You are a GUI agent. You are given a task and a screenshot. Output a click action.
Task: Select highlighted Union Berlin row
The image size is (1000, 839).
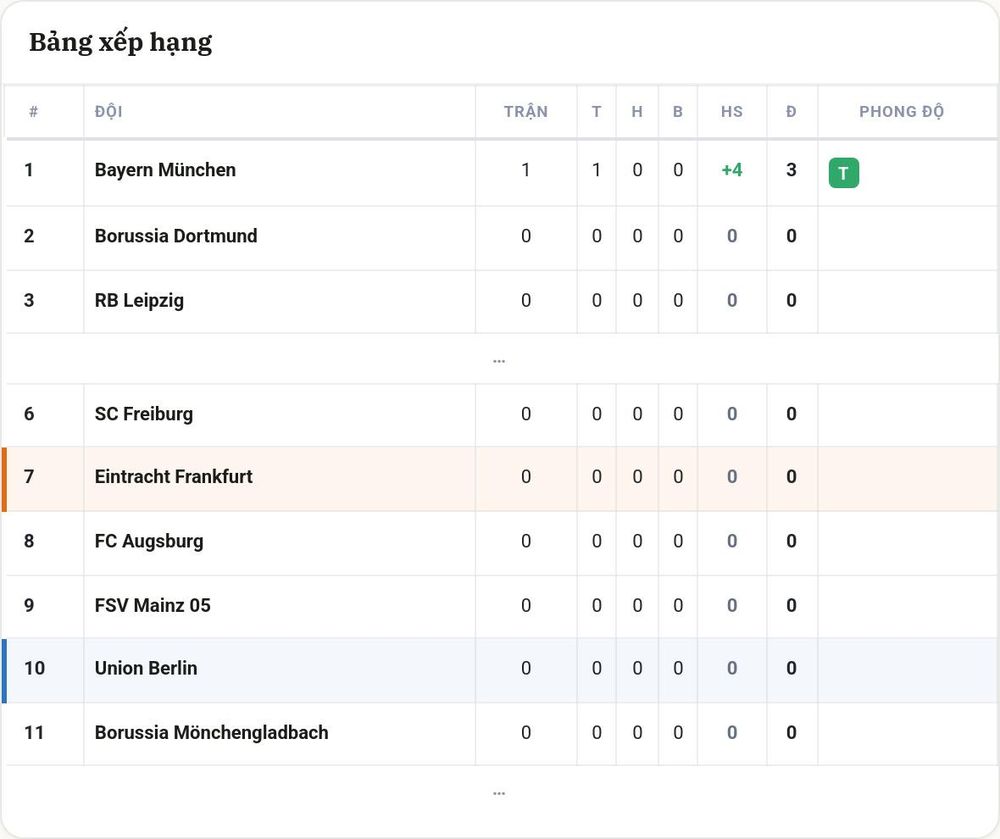[501, 671]
